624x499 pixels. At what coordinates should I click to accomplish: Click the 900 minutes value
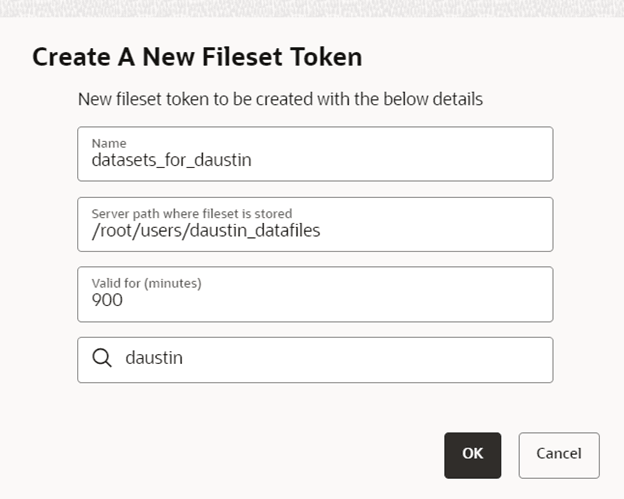pyautogui.click(x=107, y=299)
